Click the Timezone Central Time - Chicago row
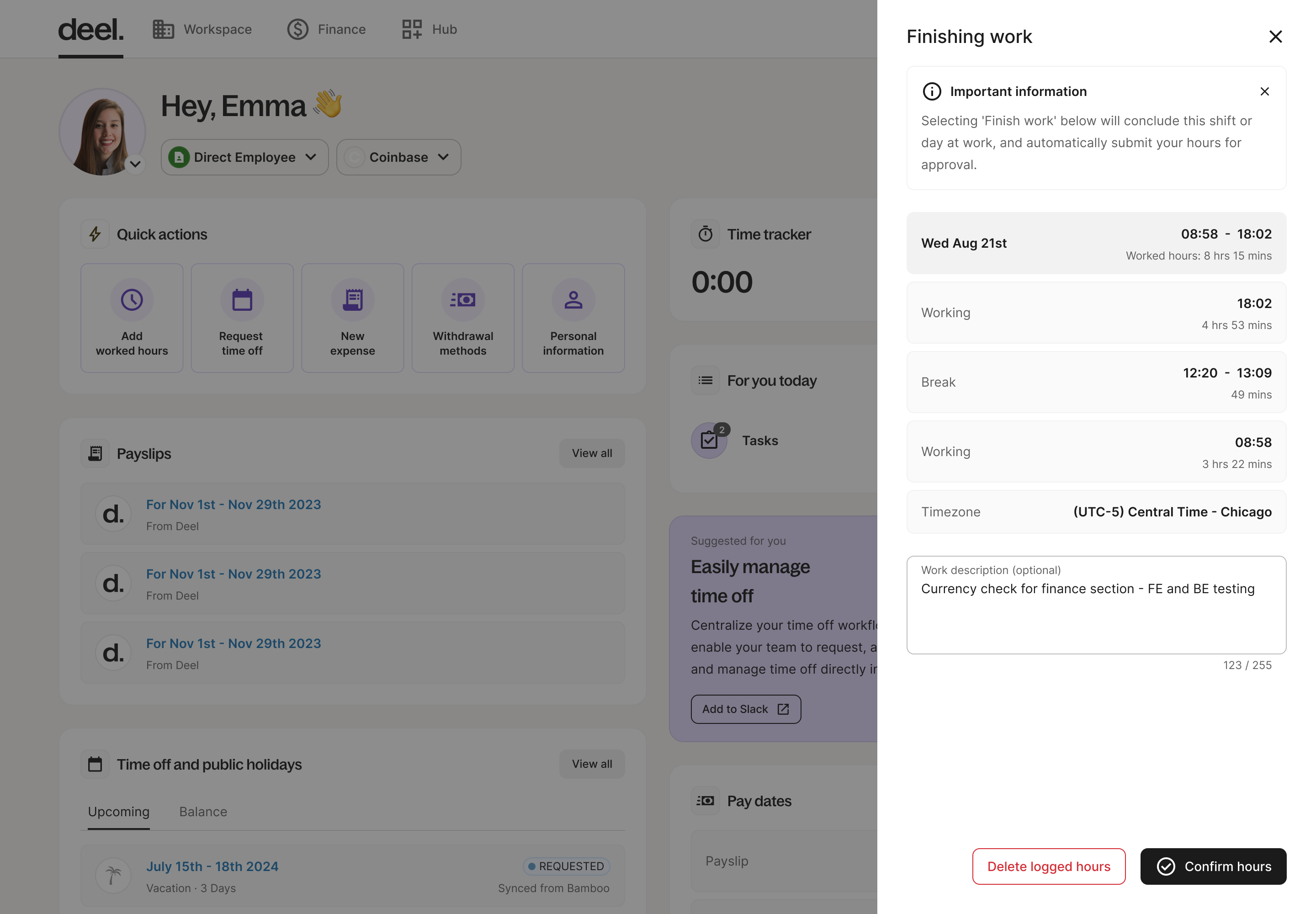Viewport: 1316px width, 914px height. (x=1096, y=512)
